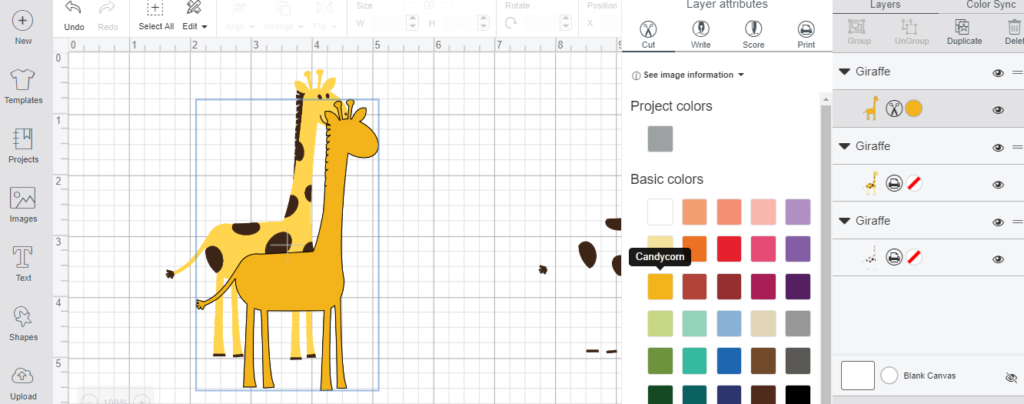Toggle visibility of third Giraffe group
This screenshot has width=1024, height=404.
click(x=998, y=222)
